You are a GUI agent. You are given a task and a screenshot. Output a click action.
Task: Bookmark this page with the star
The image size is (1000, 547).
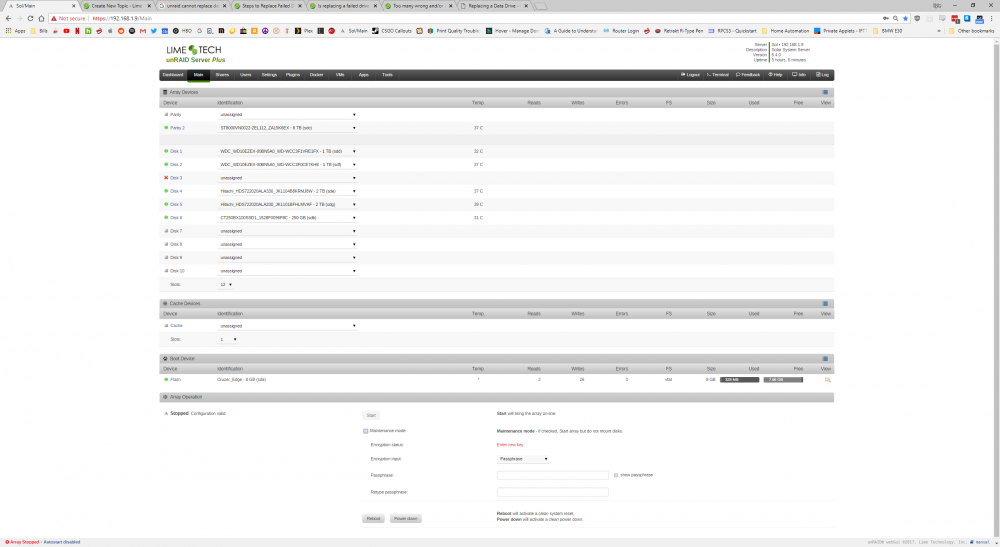coord(905,18)
